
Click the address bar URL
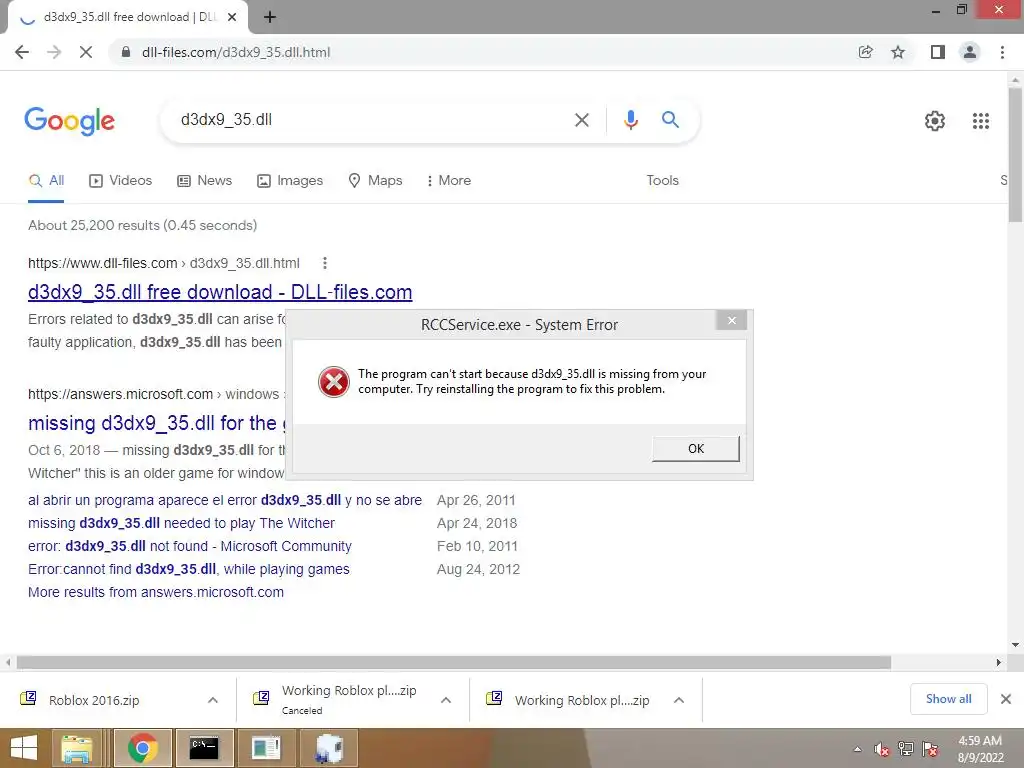pyautogui.click(x=236, y=52)
